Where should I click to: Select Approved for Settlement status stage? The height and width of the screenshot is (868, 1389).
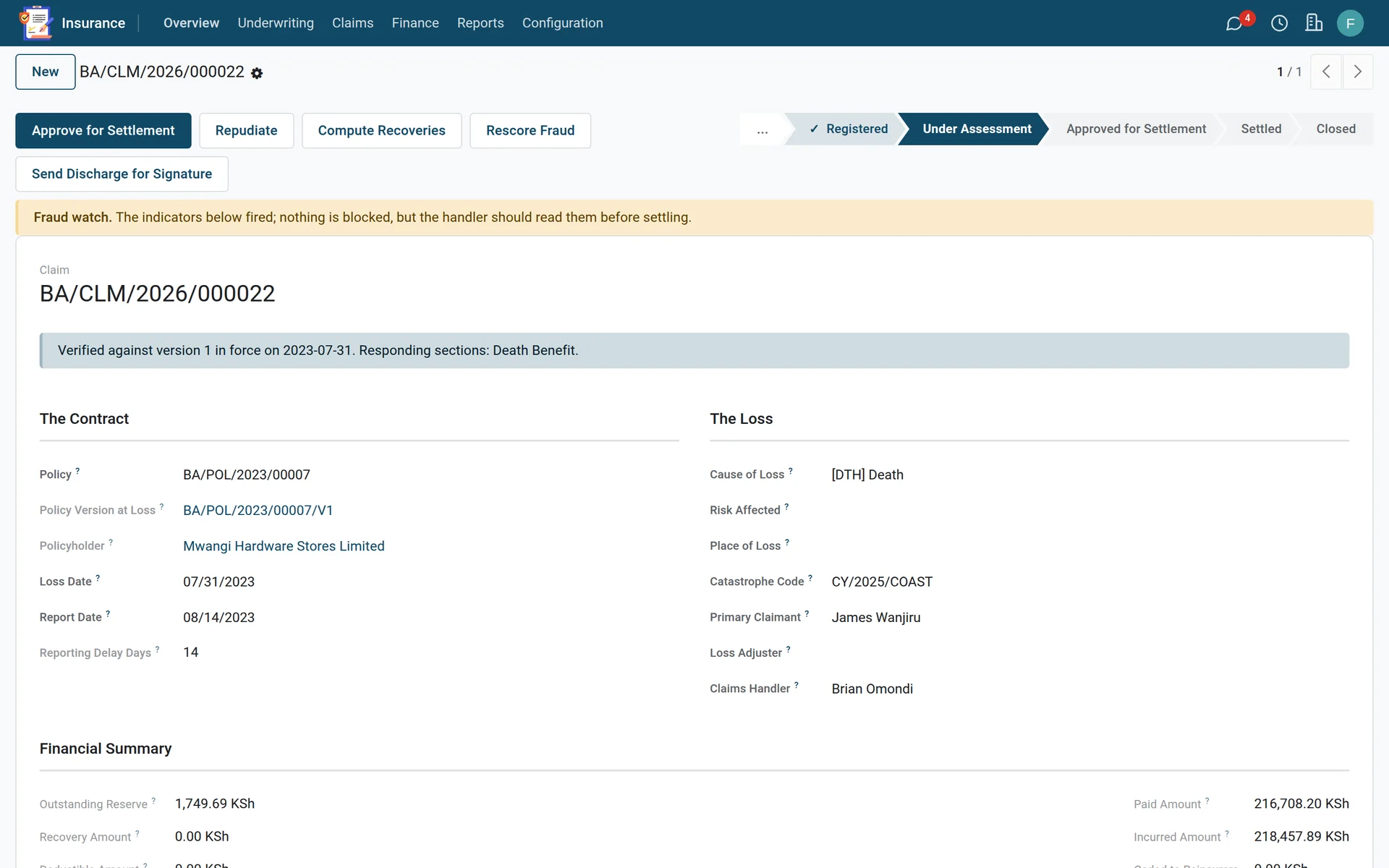pyautogui.click(x=1136, y=129)
